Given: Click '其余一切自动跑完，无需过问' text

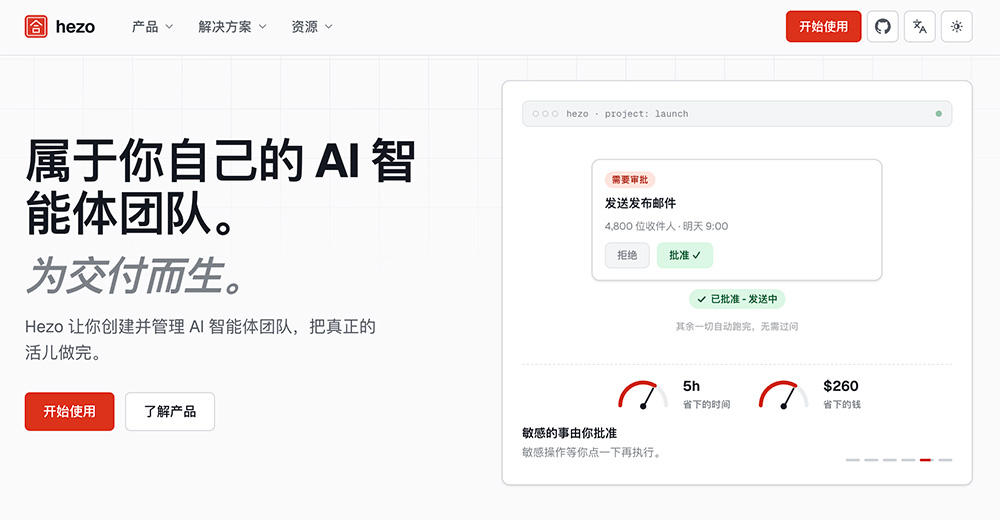Looking at the screenshot, I should (737, 327).
